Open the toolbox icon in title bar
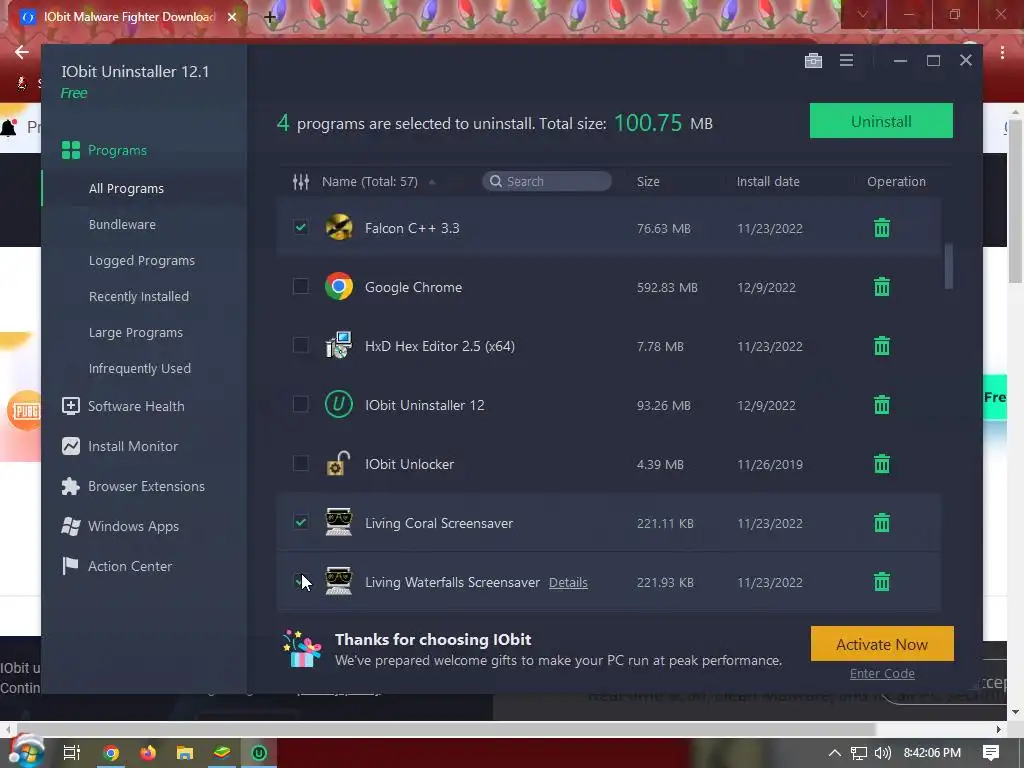1024x768 pixels. pos(813,61)
